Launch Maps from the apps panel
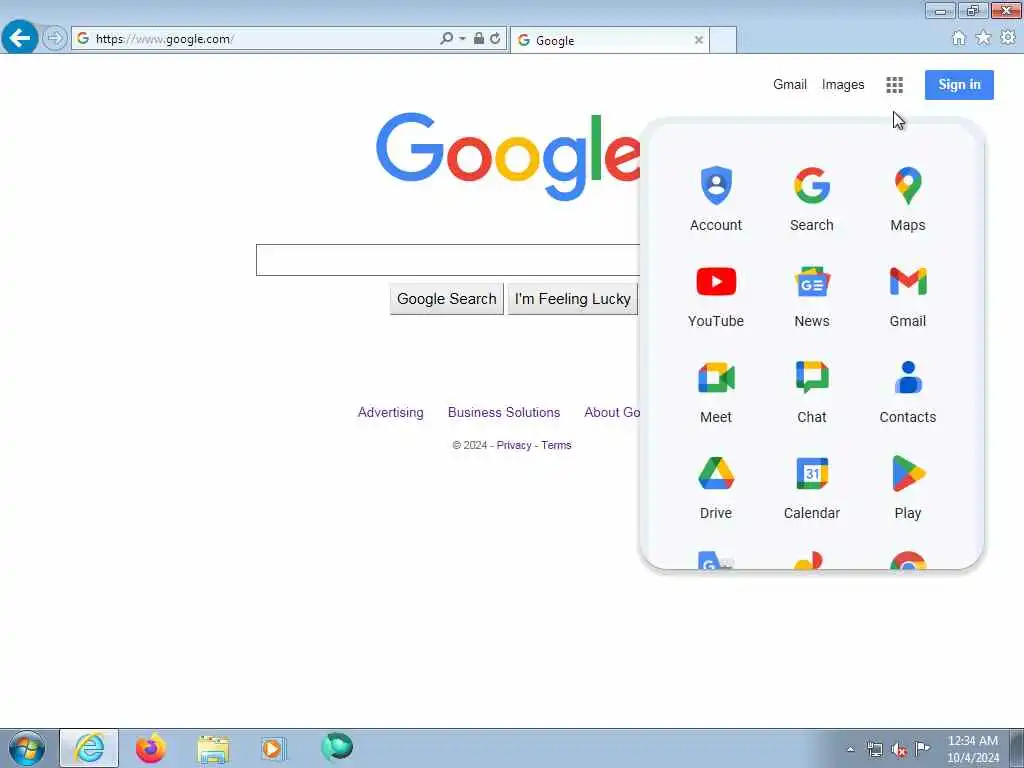This screenshot has height=768, width=1024. click(908, 199)
